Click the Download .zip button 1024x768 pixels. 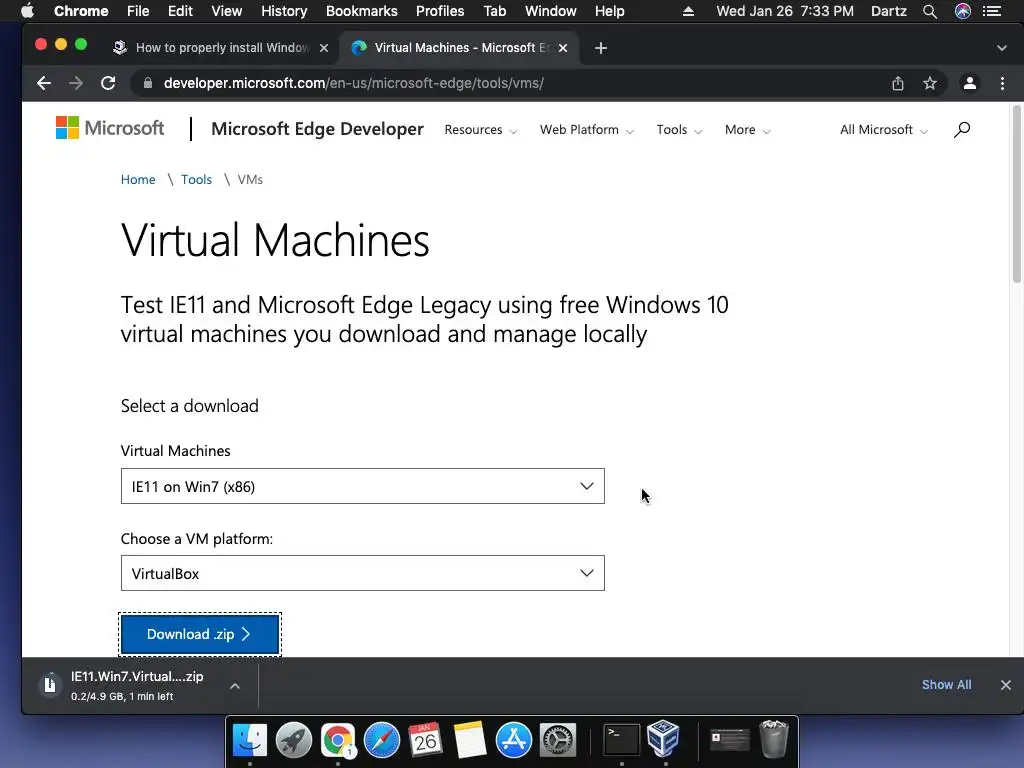pyautogui.click(x=200, y=634)
